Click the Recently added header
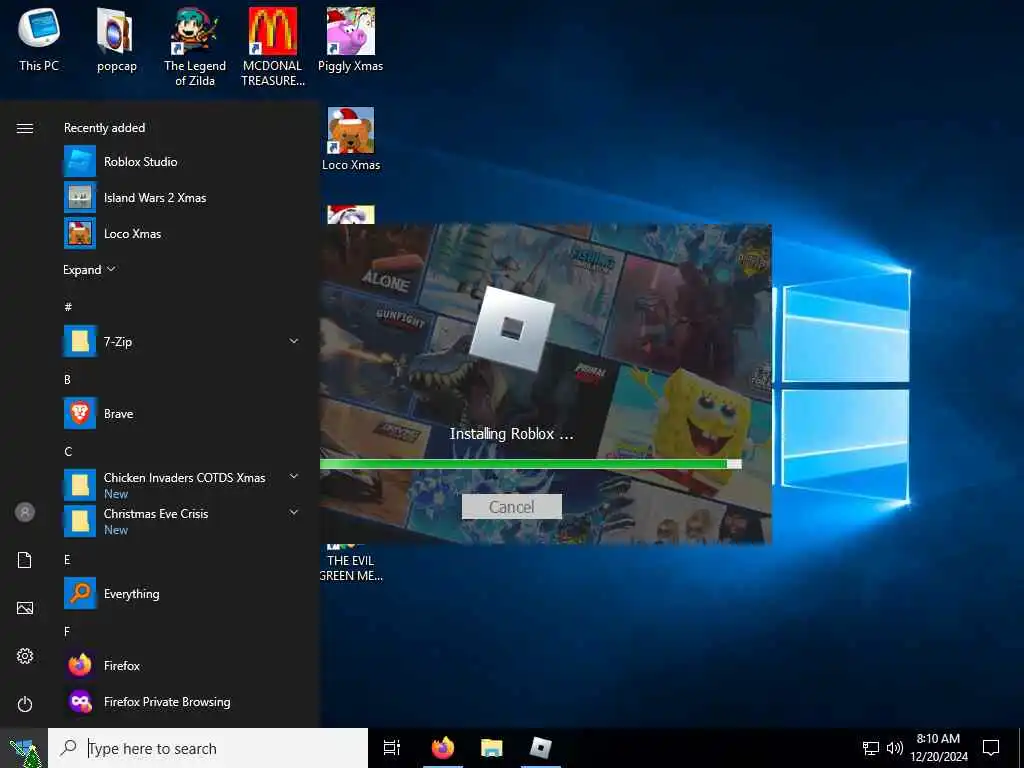Image resolution: width=1024 pixels, height=768 pixels. (104, 128)
